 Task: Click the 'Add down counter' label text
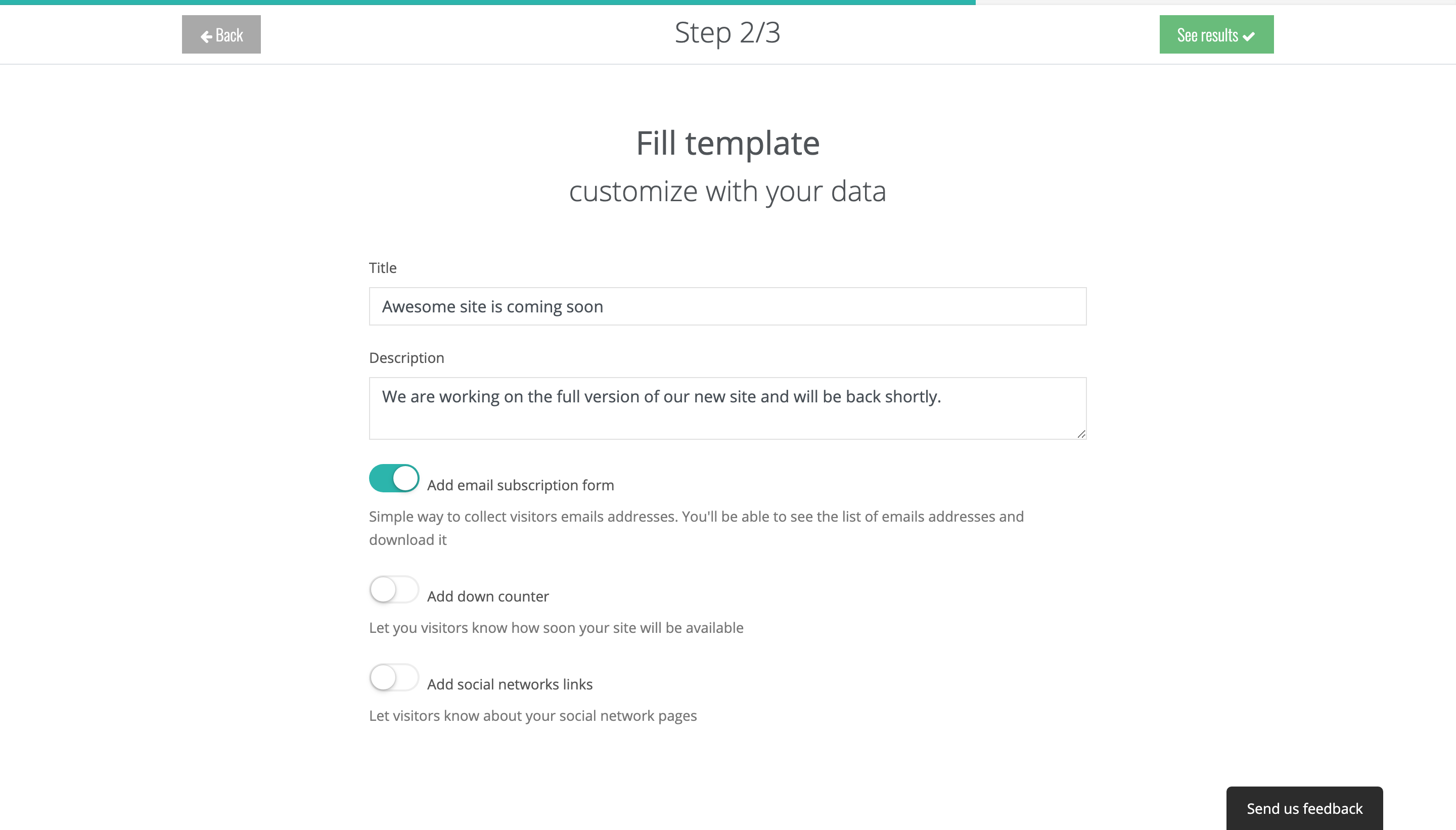click(488, 596)
